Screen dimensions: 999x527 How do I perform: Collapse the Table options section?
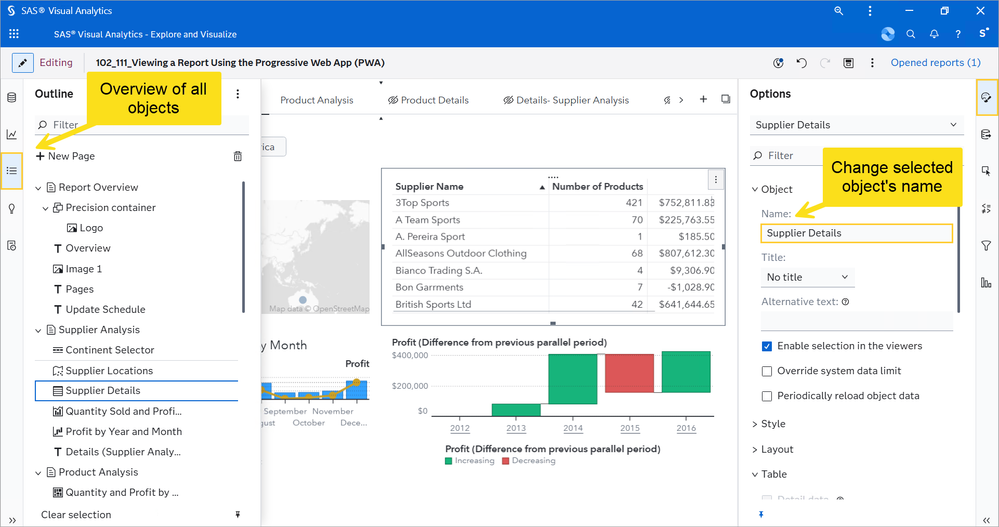(755, 474)
